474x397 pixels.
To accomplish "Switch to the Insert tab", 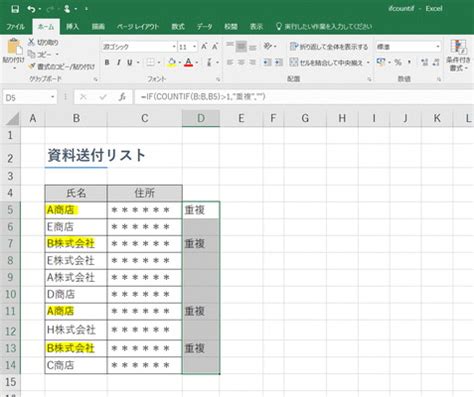I will (x=72, y=27).
